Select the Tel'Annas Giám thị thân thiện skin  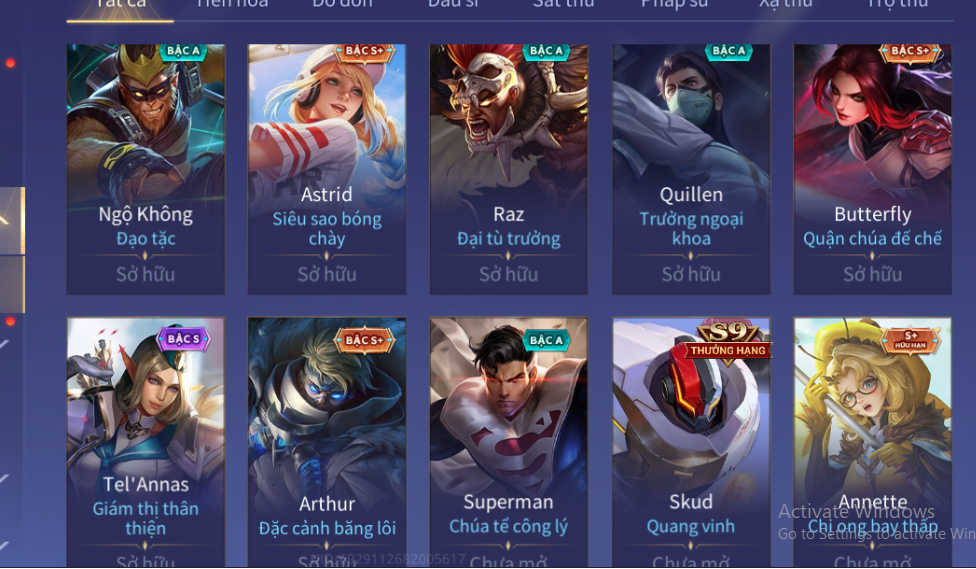coord(146,442)
